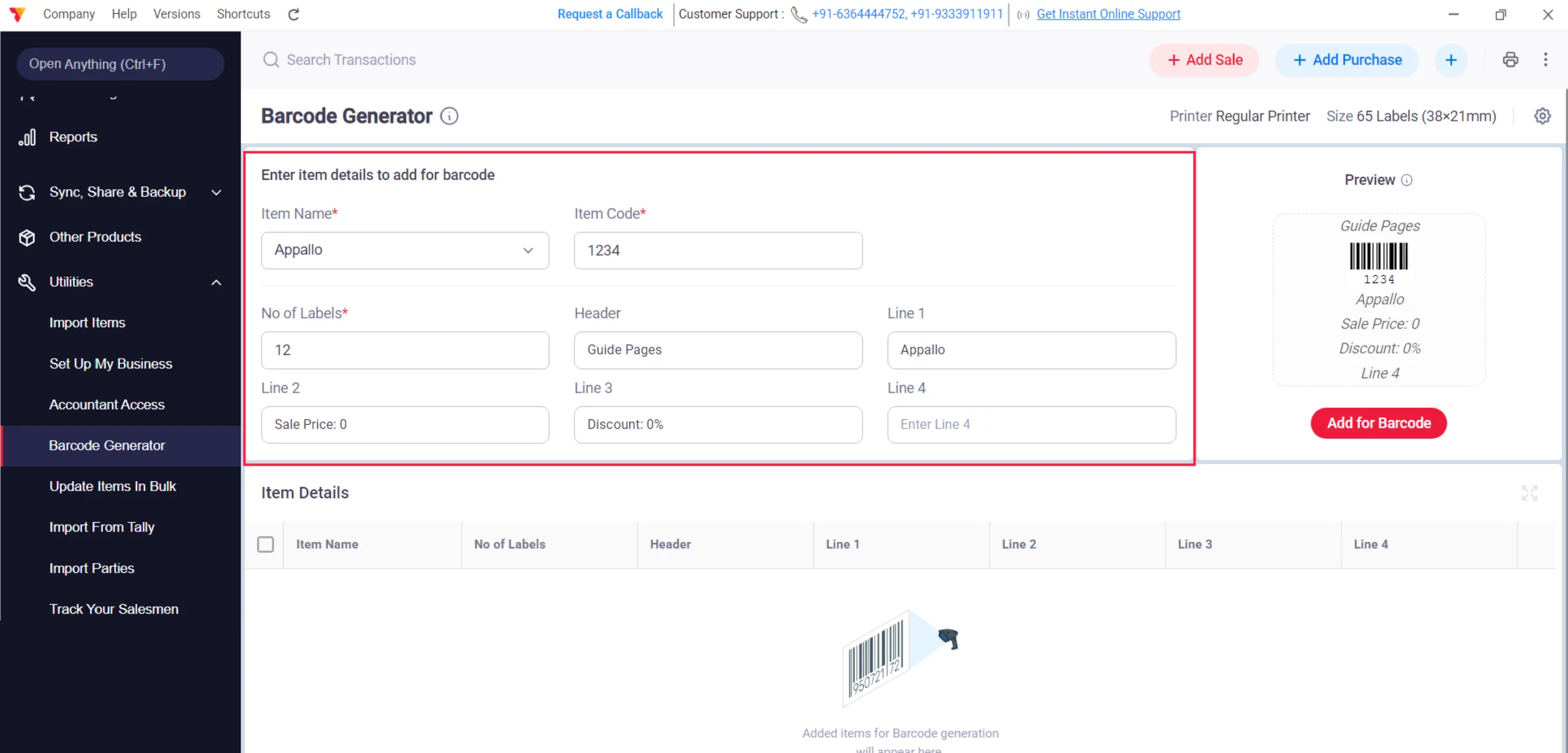The height and width of the screenshot is (753, 1568).
Task: Click the Enter Line 4 input field
Action: (x=1031, y=424)
